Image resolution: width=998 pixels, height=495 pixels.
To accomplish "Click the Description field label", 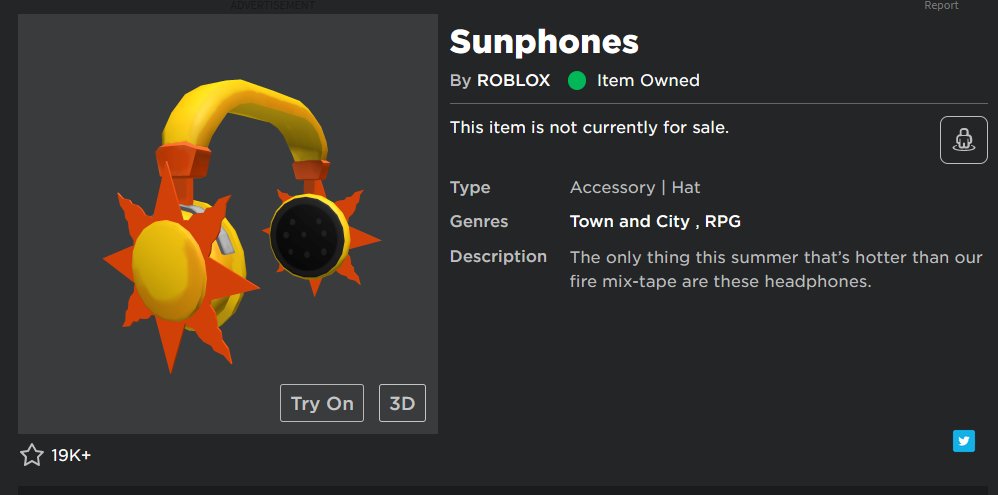I will tap(498, 257).
